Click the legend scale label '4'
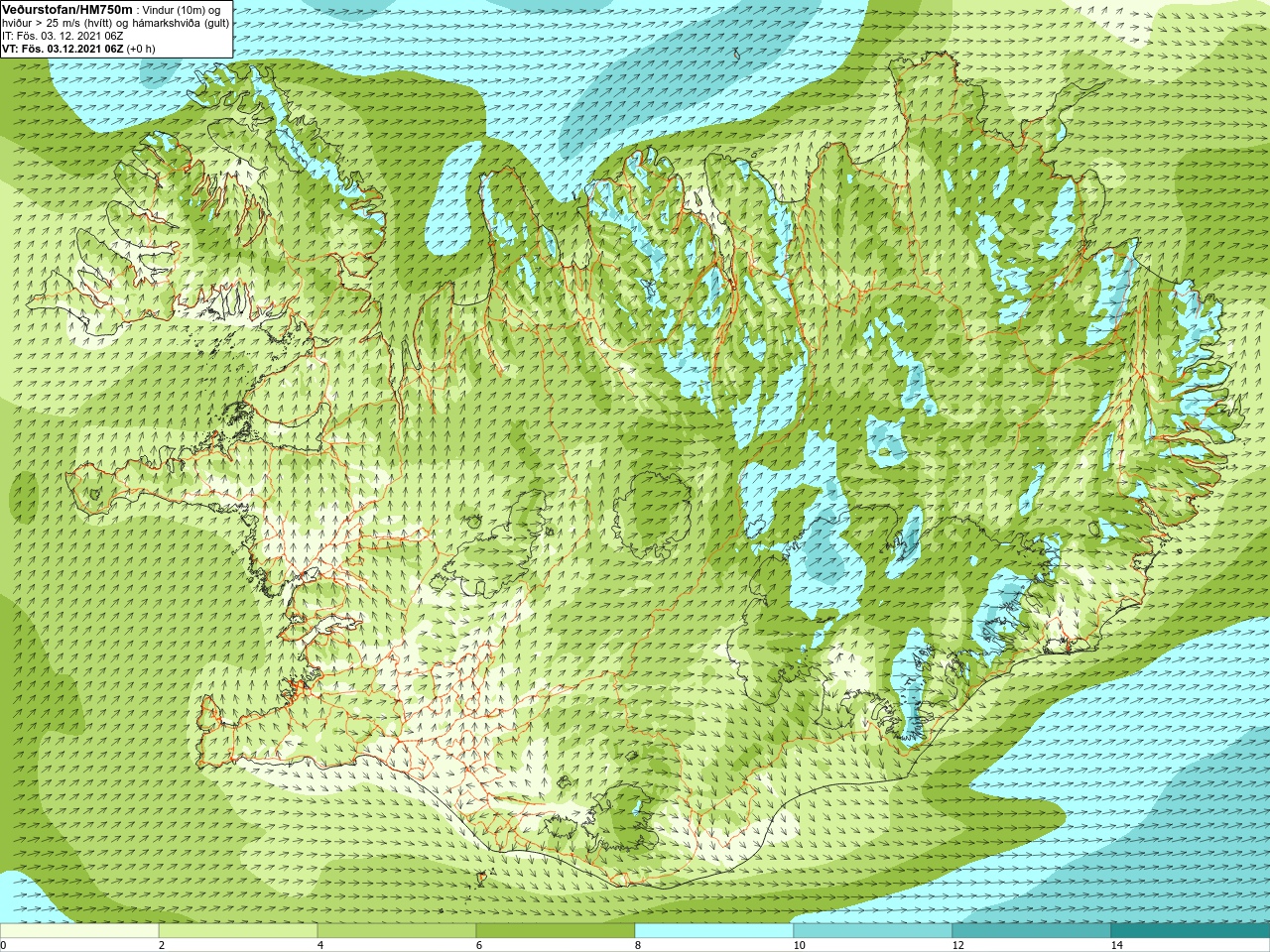The height and width of the screenshot is (952, 1270). pyautogui.click(x=320, y=945)
